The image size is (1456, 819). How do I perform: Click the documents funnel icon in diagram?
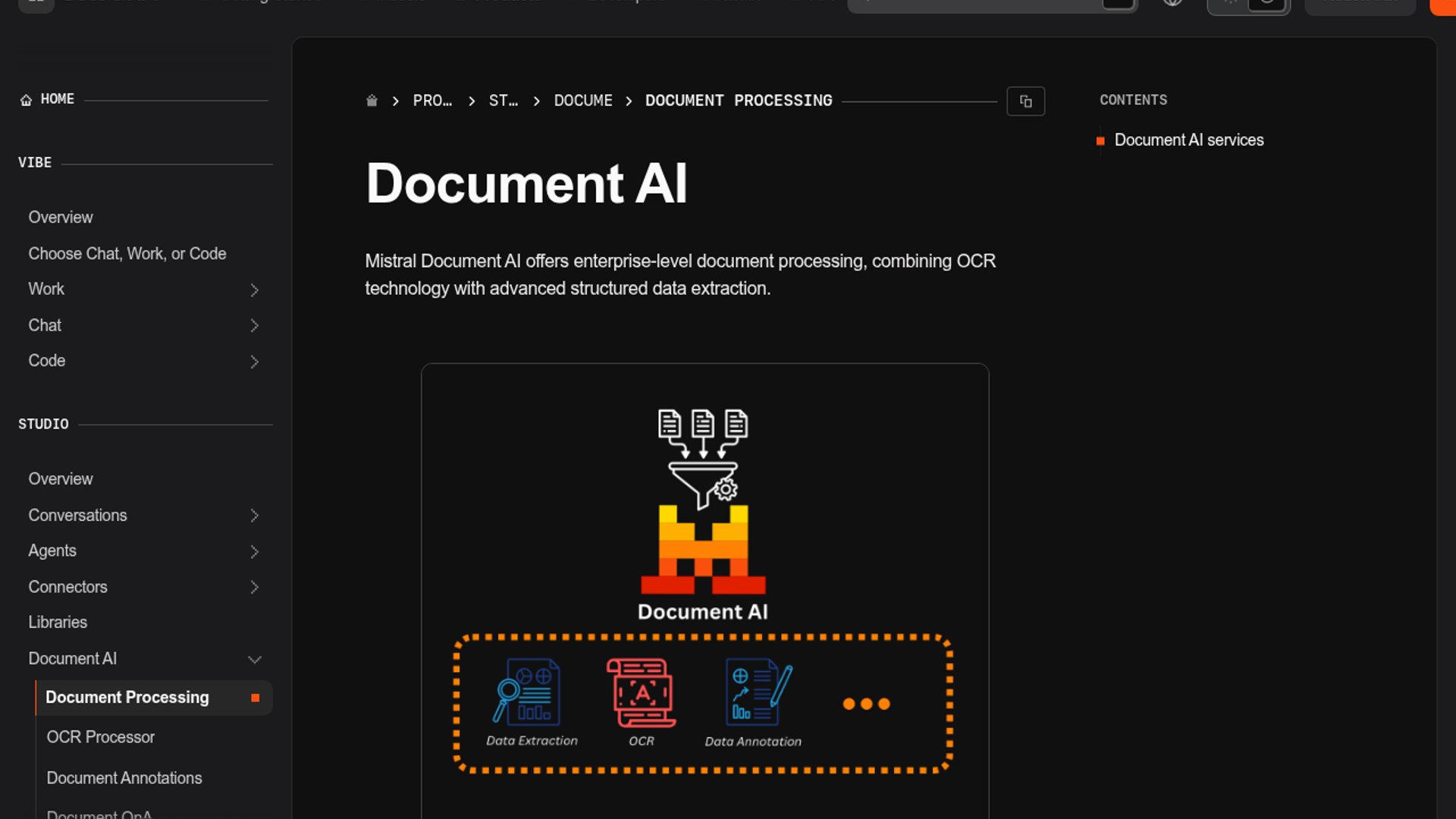point(703,459)
